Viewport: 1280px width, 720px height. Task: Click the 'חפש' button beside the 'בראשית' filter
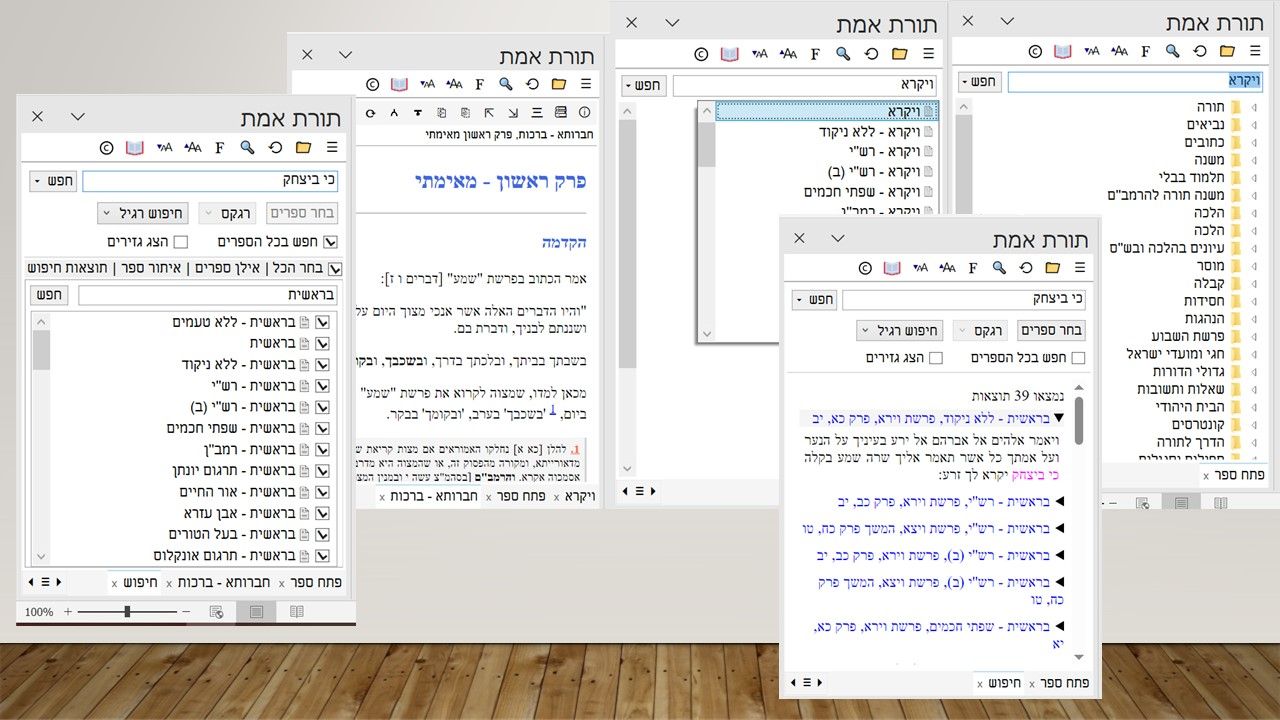[x=49, y=295]
